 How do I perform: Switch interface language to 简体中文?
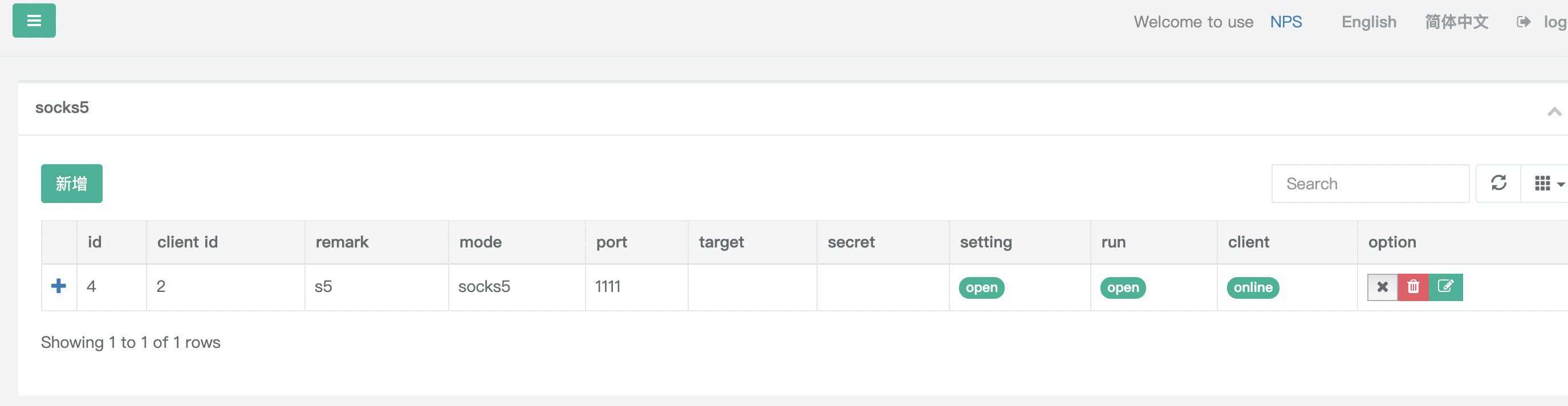tap(1457, 21)
